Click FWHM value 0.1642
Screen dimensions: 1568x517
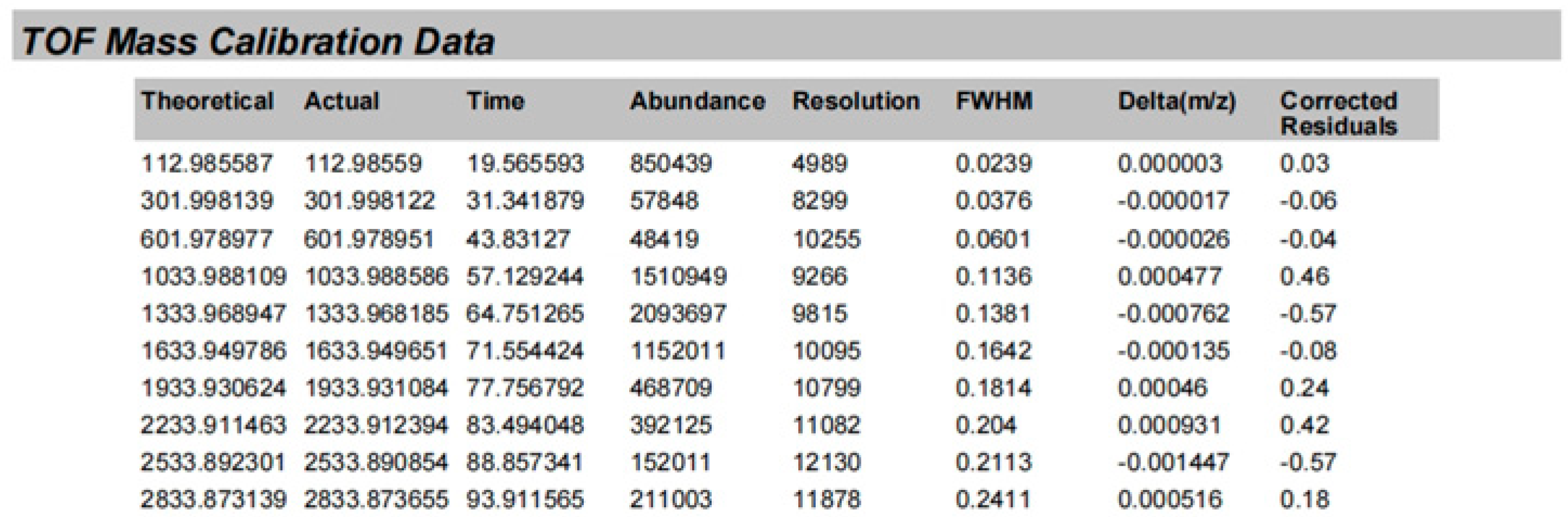coord(993,351)
